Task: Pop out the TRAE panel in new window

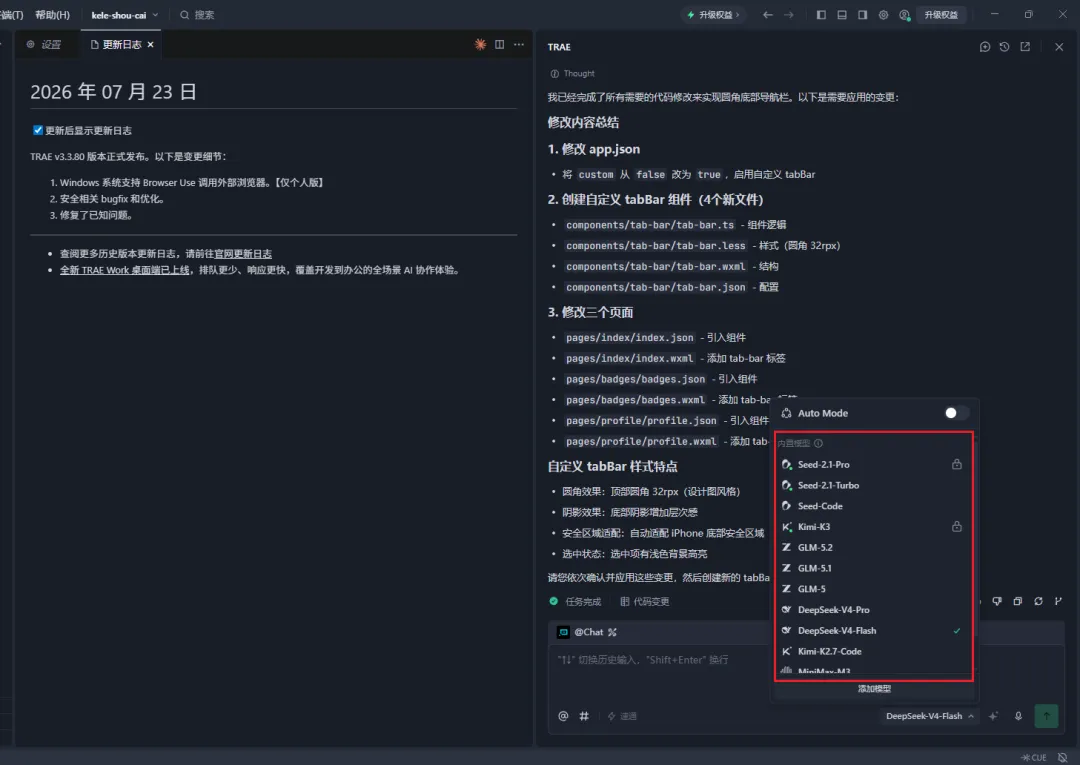Action: [x=1025, y=47]
